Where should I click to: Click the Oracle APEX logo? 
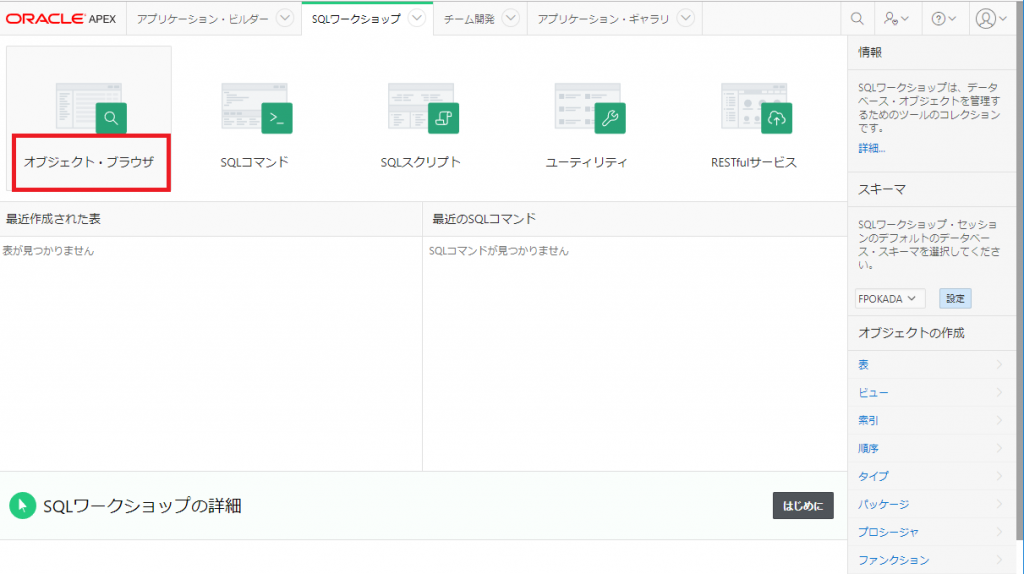pyautogui.click(x=61, y=19)
